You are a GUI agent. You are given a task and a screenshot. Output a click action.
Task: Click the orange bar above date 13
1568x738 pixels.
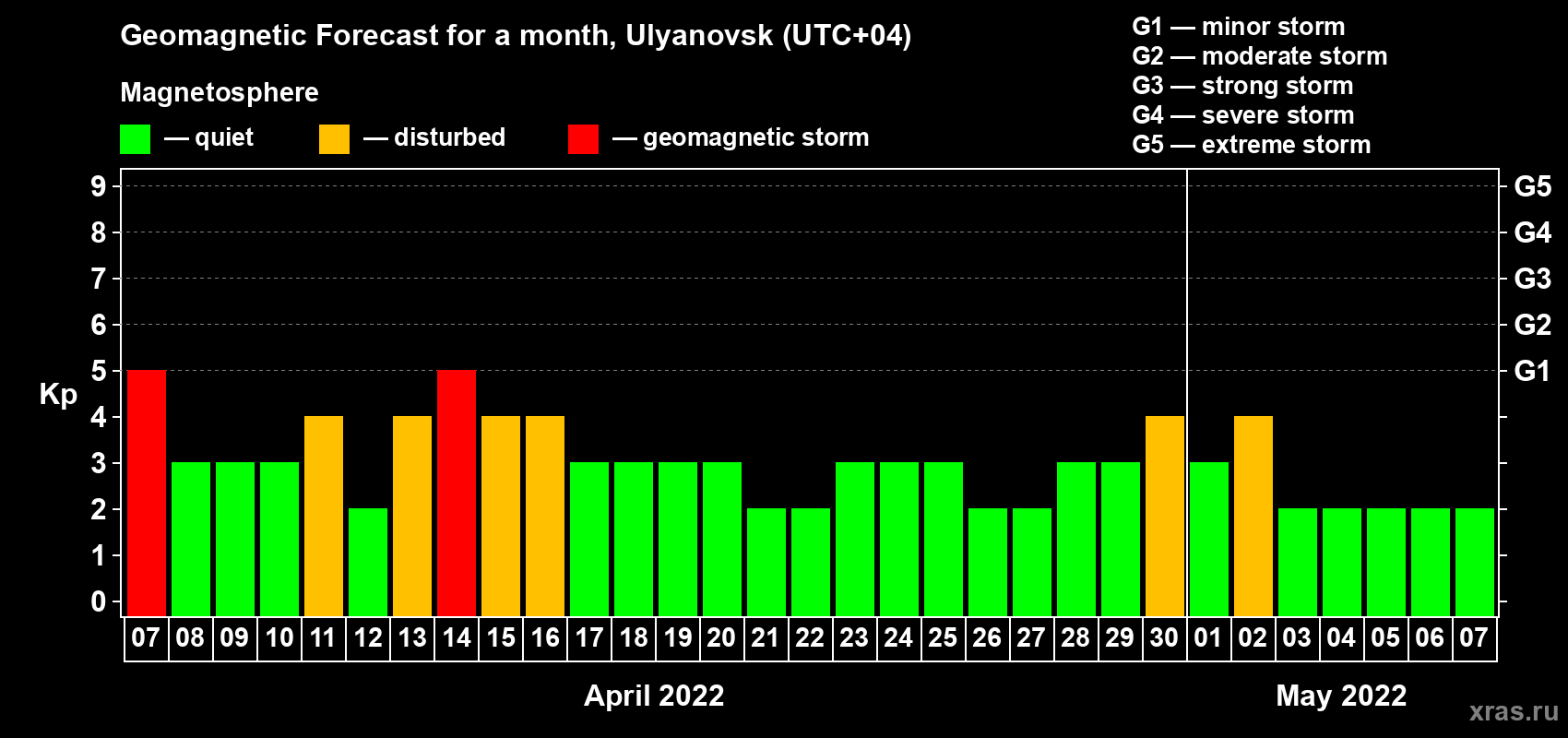click(x=412, y=517)
